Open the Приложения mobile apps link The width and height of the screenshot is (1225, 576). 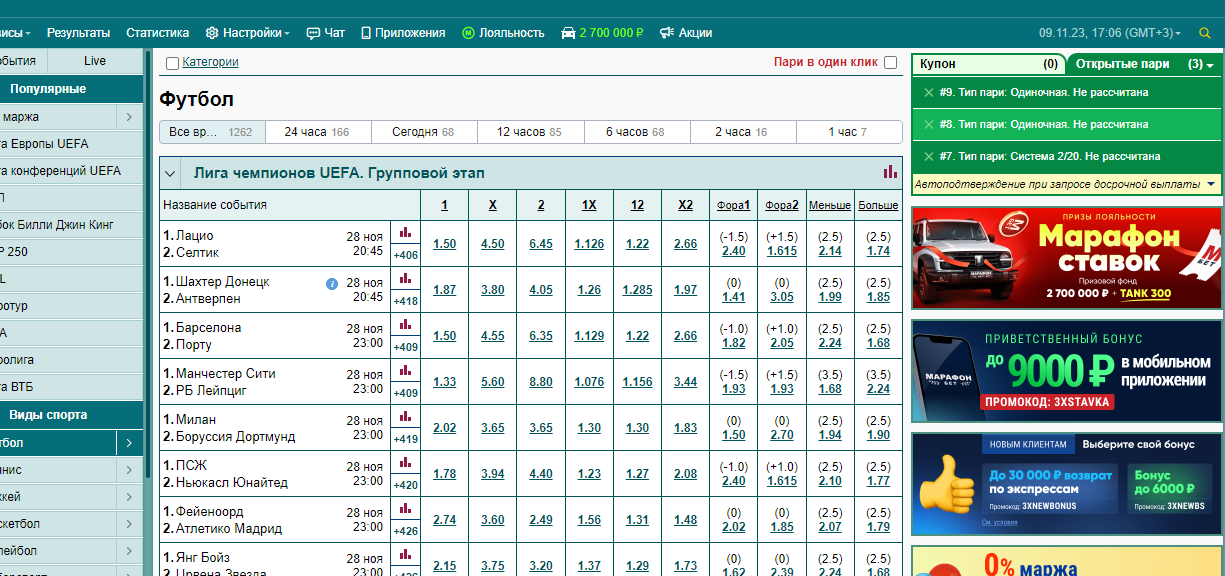[x=403, y=33]
